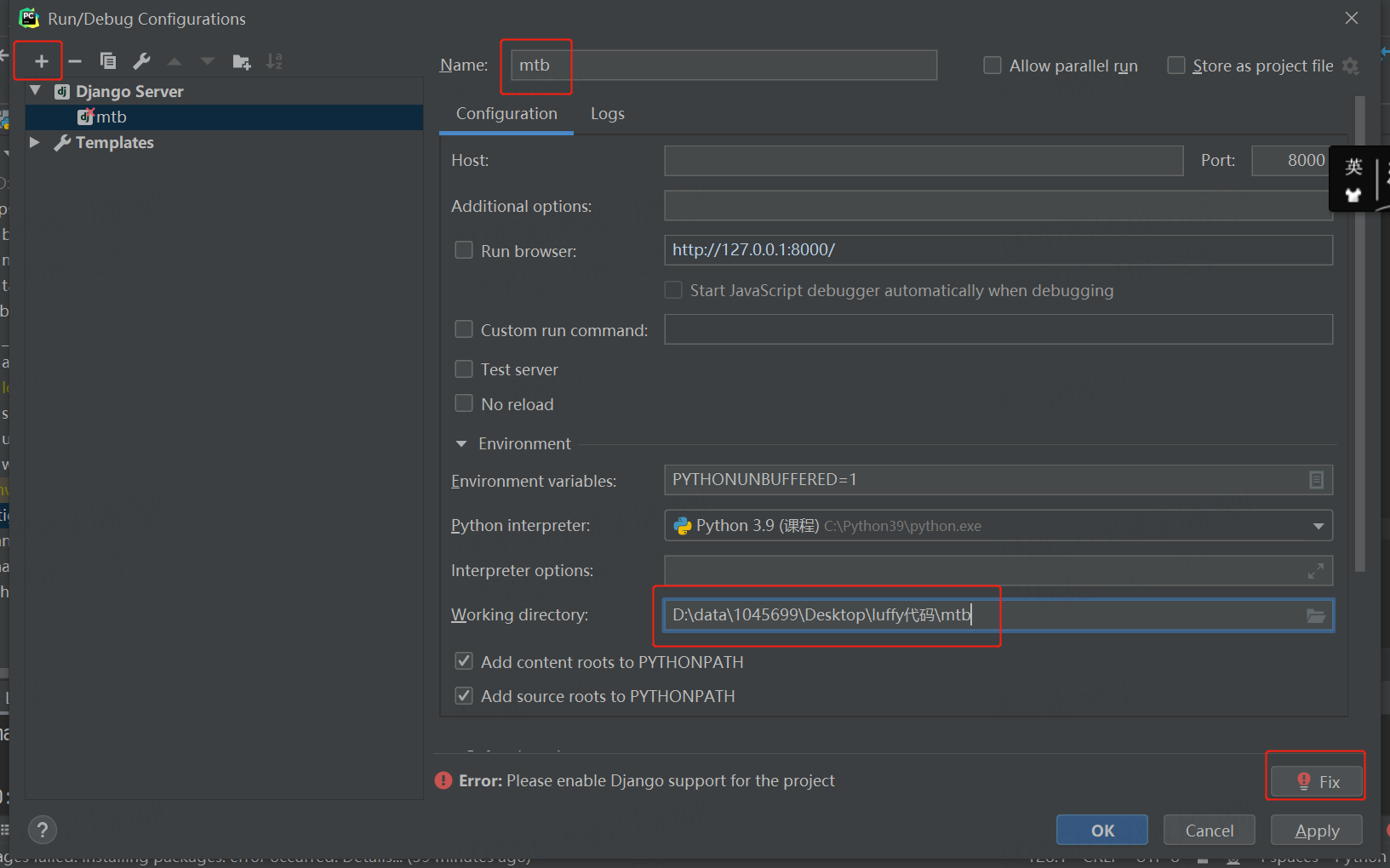
Task: Remove the selected configuration with minus icon
Action: pyautogui.click(x=75, y=61)
